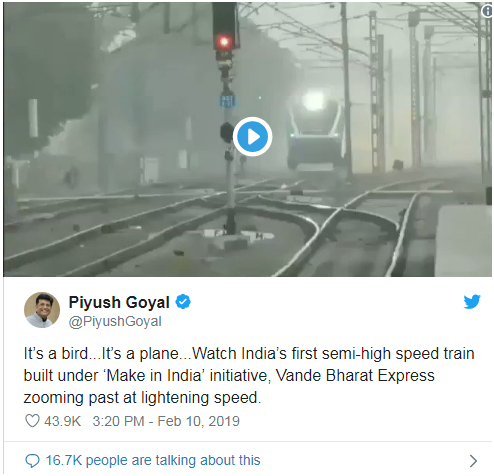Screen dimensions: 494x476
Task: Click the red signal light in video
Action: tap(224, 42)
